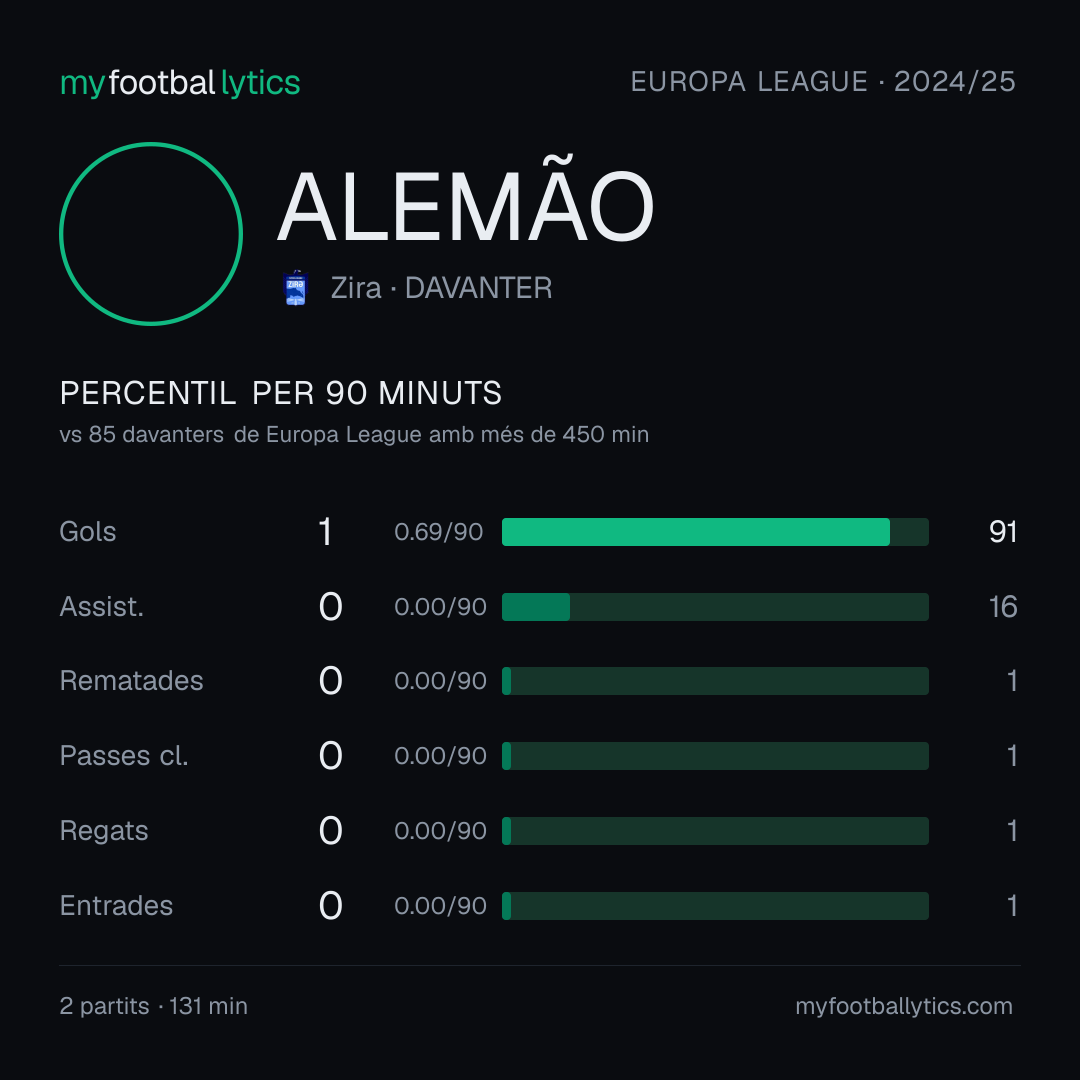Click the Percentil per 90 minuts heading
Screen dimensions: 1080x1080
pyautogui.click(x=280, y=393)
